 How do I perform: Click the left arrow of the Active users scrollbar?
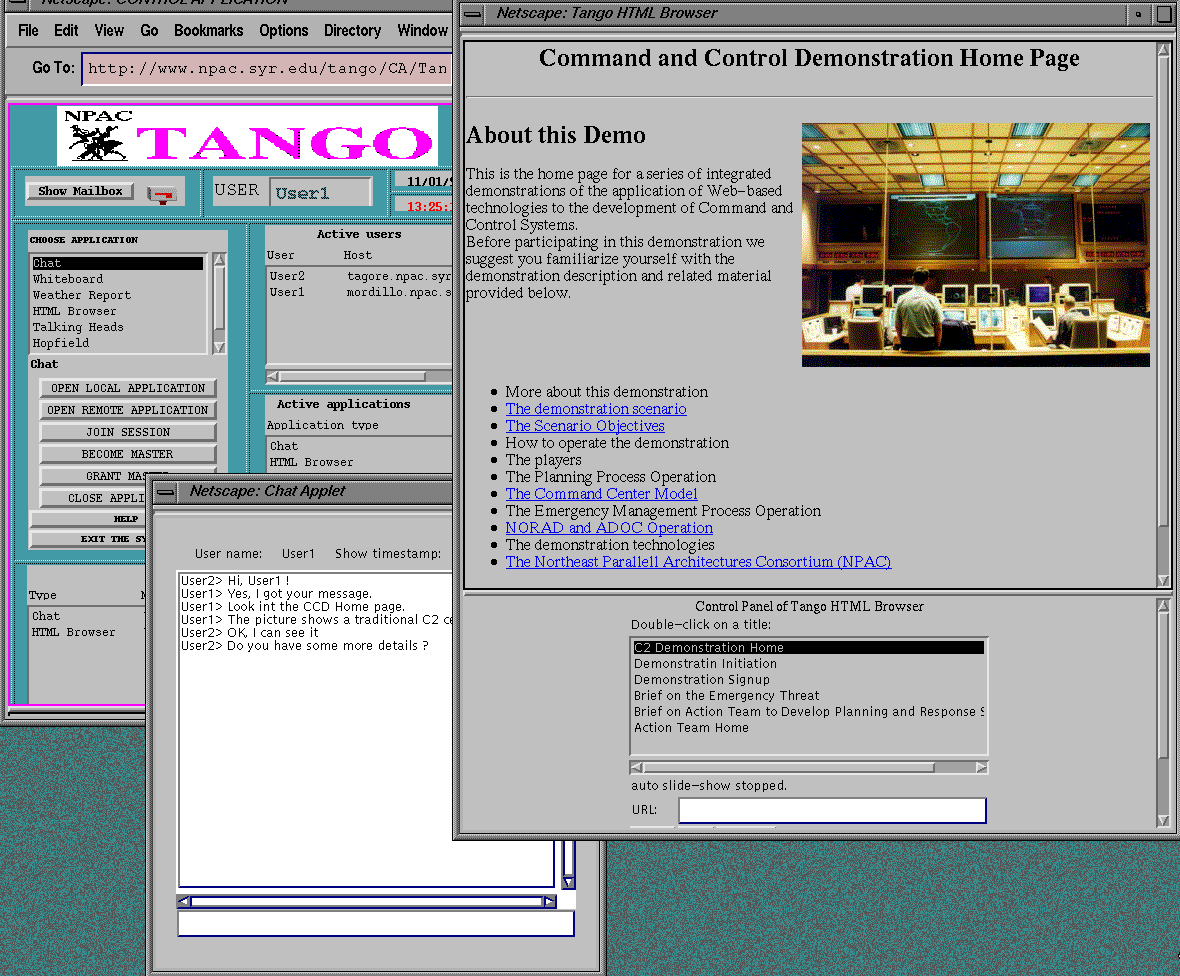[x=272, y=376]
